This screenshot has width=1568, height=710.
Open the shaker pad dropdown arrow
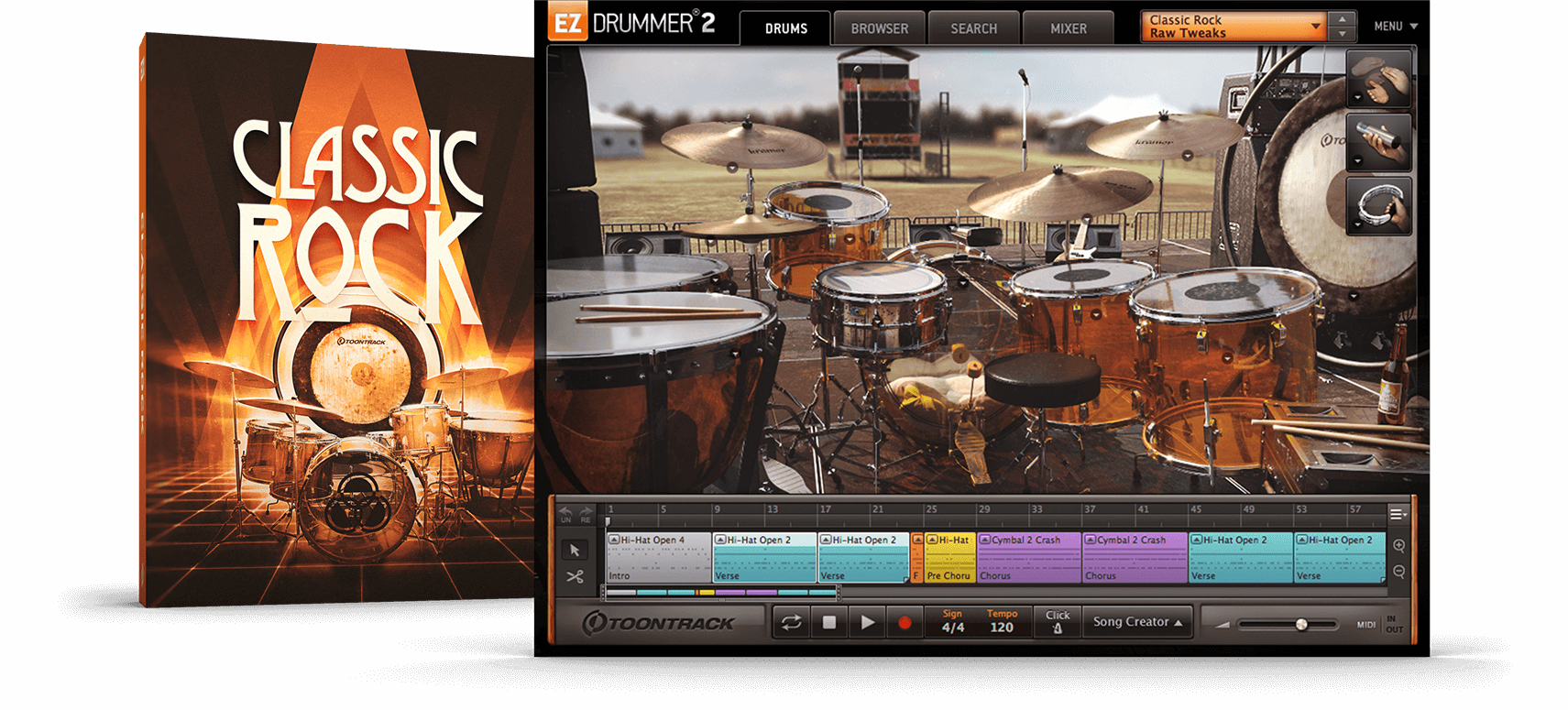tap(1357, 161)
